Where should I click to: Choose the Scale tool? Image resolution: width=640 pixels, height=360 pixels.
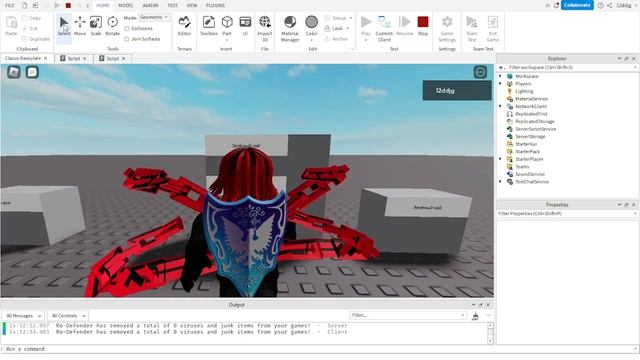[x=96, y=25]
